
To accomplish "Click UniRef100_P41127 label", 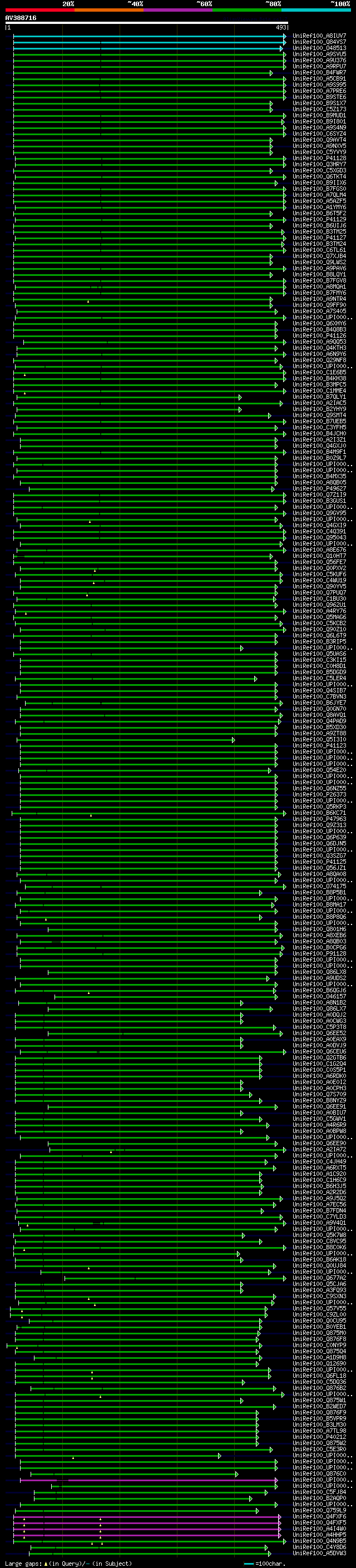I will (319, 238).
